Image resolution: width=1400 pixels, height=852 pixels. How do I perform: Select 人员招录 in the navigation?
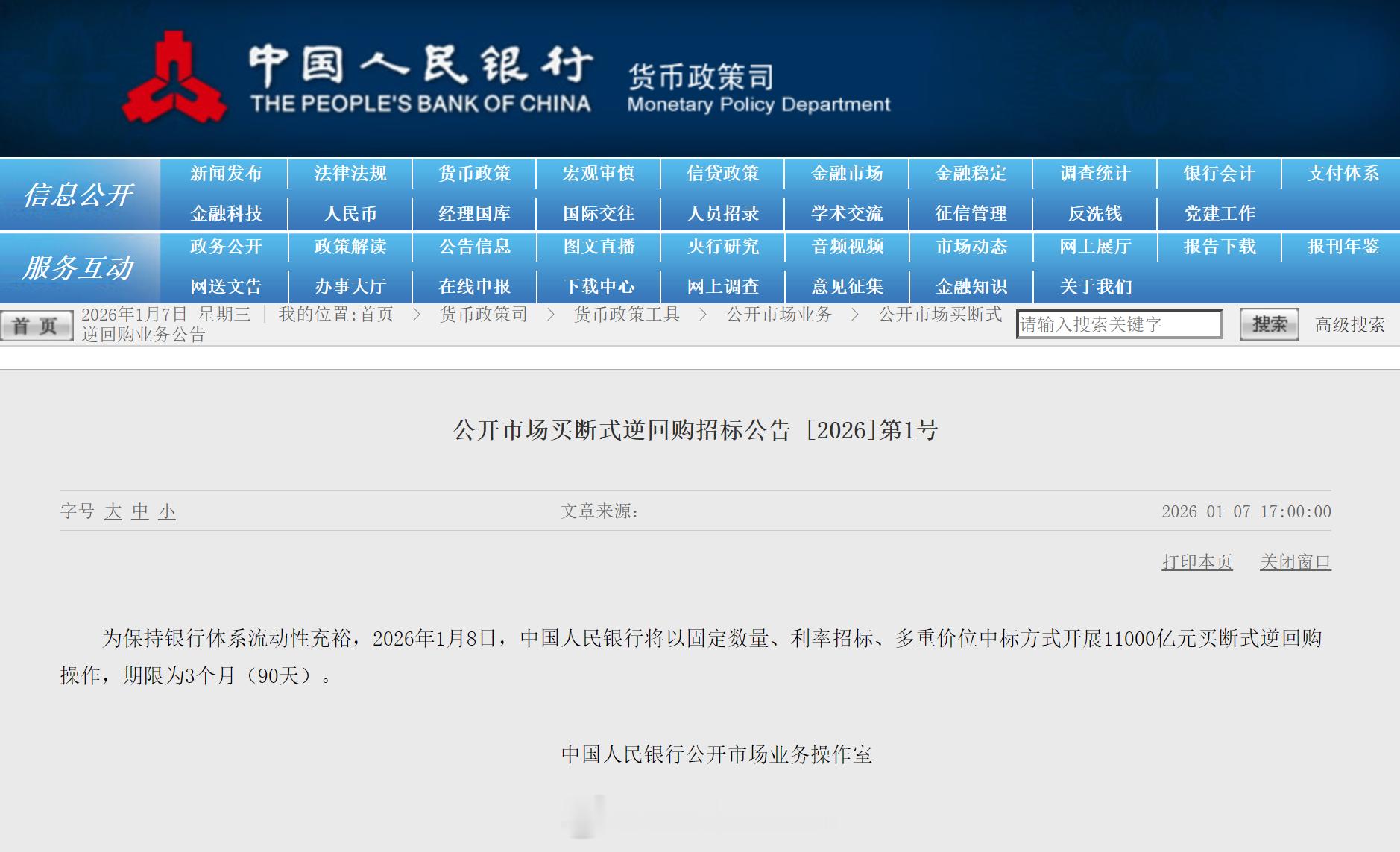[x=723, y=214]
